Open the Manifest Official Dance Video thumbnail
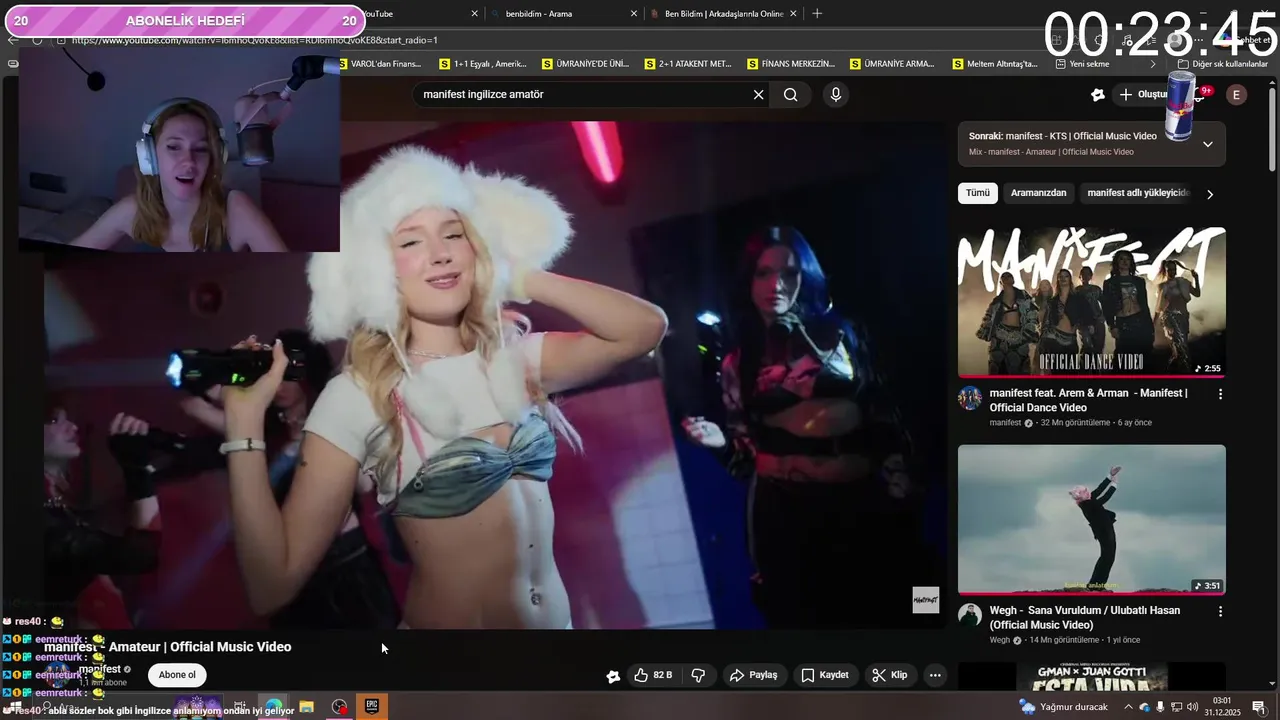Screen dimensions: 1280x720 click(1092, 302)
